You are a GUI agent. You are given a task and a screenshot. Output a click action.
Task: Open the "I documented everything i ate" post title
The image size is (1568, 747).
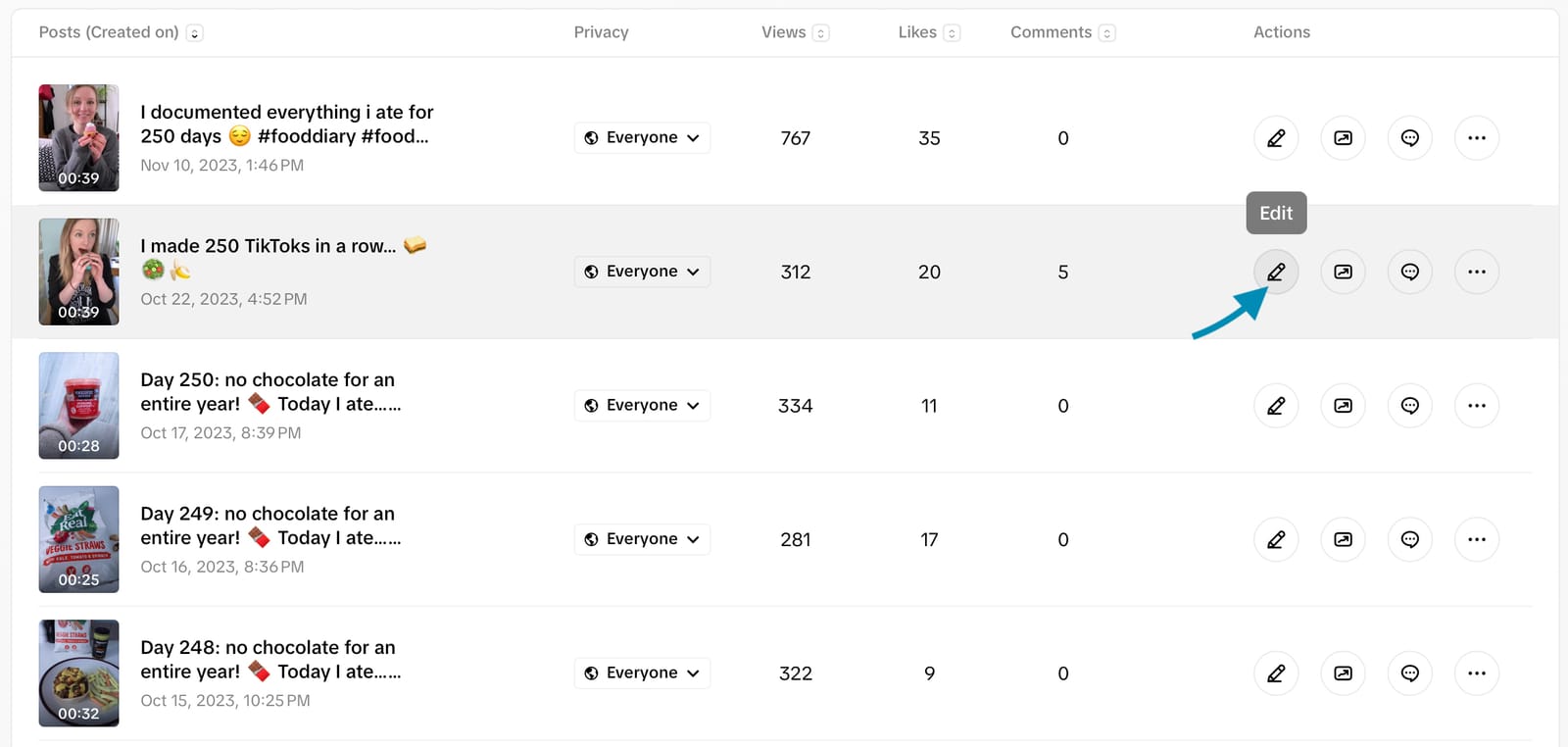pos(287,124)
